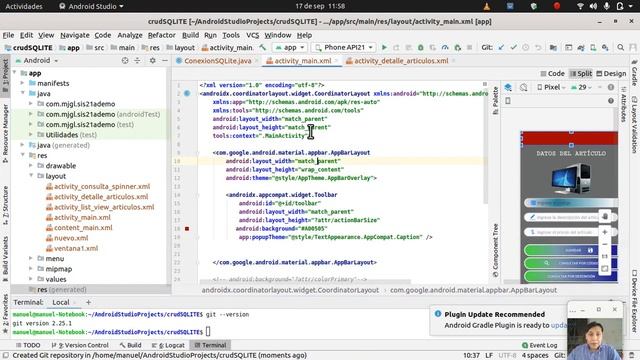Open the SDK Manager icon in toolbar
The width and height of the screenshot is (640, 360).
pos(605,48)
